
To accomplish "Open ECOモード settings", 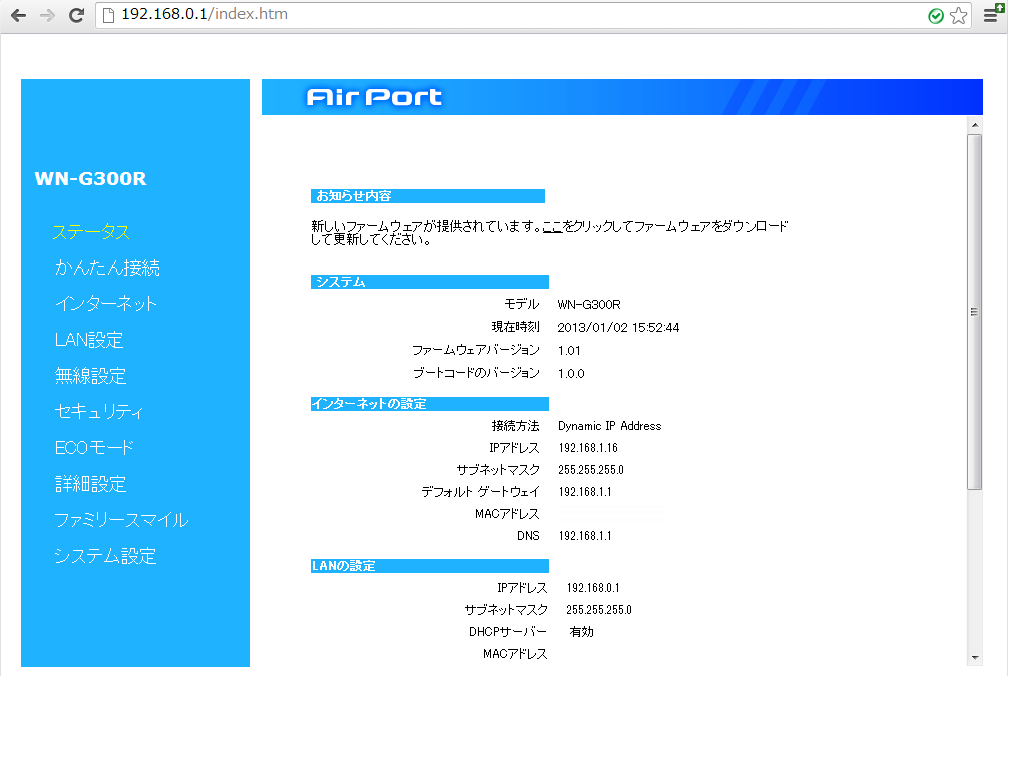I will pos(94,448).
